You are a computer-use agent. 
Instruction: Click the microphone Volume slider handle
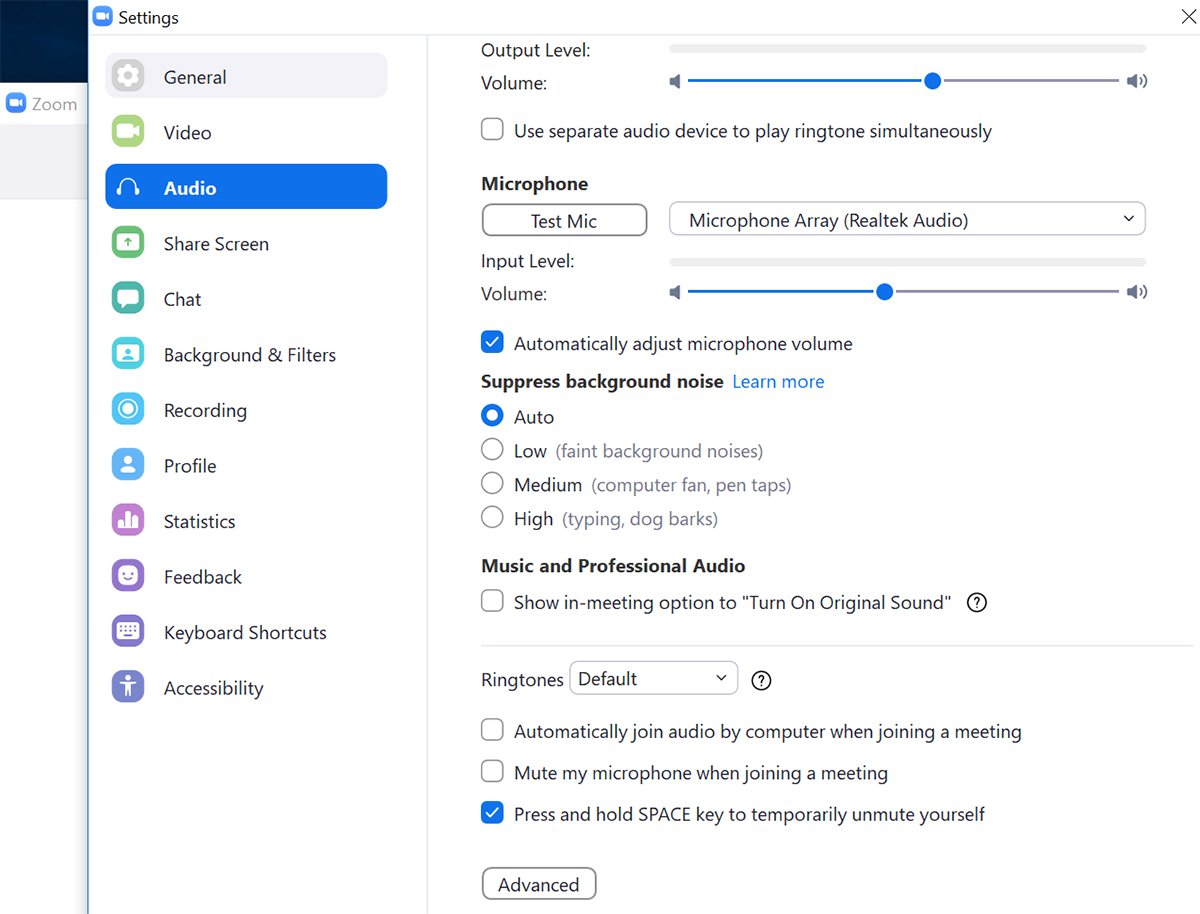[884, 292]
